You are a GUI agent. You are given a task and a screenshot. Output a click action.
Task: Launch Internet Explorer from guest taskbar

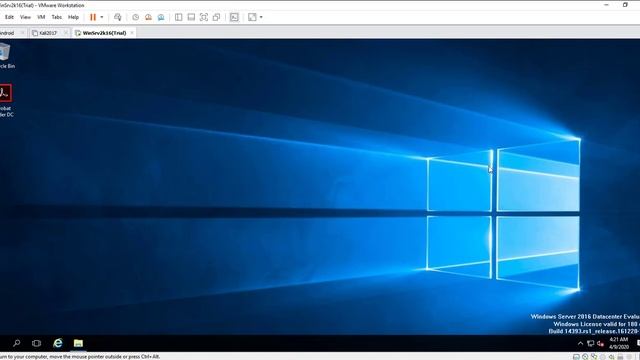[x=58, y=343]
